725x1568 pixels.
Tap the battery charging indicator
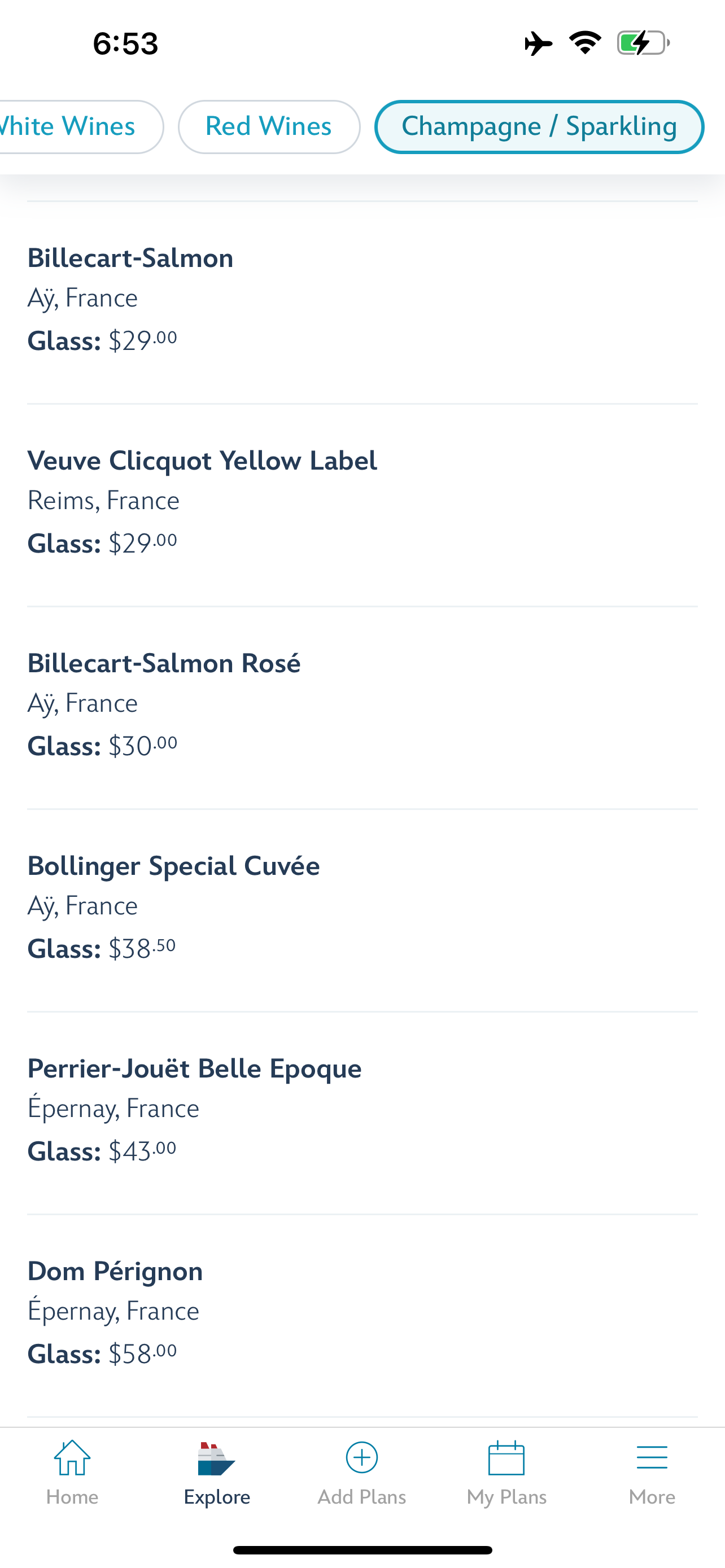coord(643,43)
